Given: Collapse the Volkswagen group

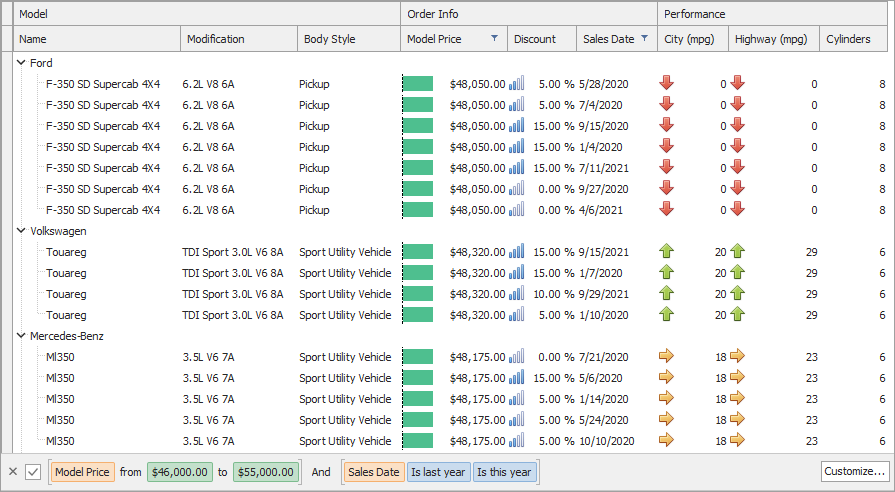Looking at the screenshot, I should 22,231.
